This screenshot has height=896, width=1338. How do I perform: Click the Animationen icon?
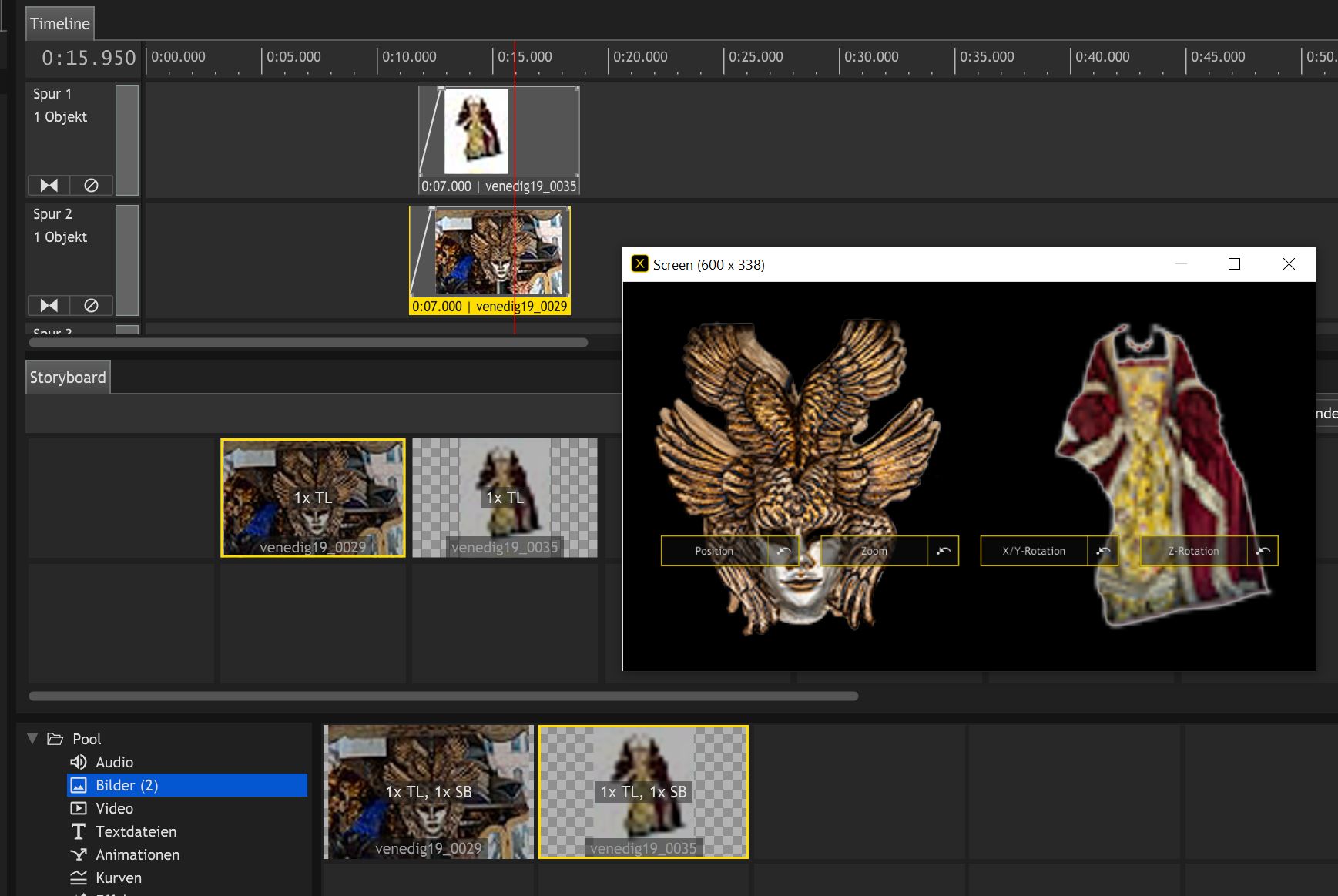(79, 854)
